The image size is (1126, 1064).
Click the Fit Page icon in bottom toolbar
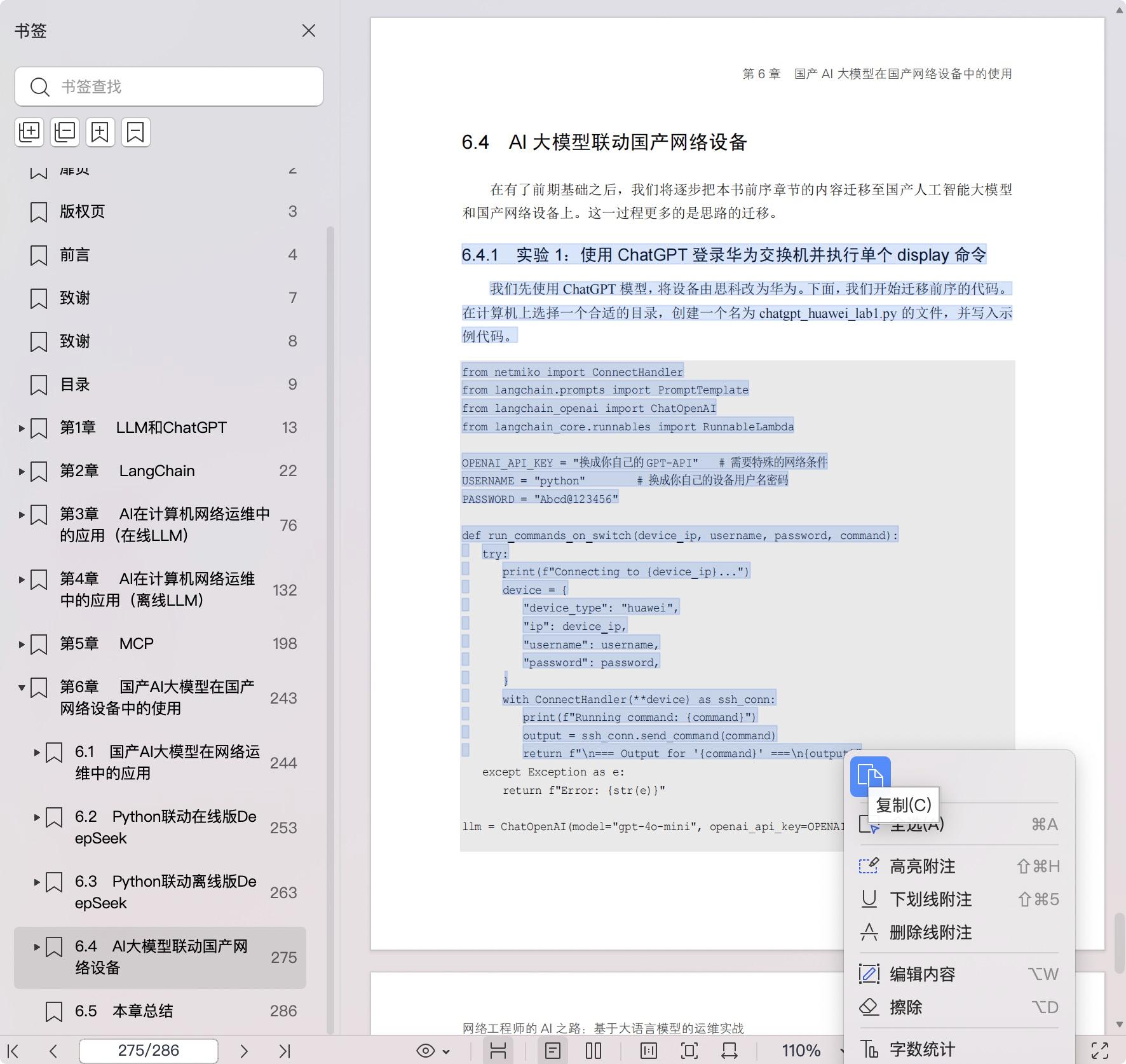pos(689,1051)
